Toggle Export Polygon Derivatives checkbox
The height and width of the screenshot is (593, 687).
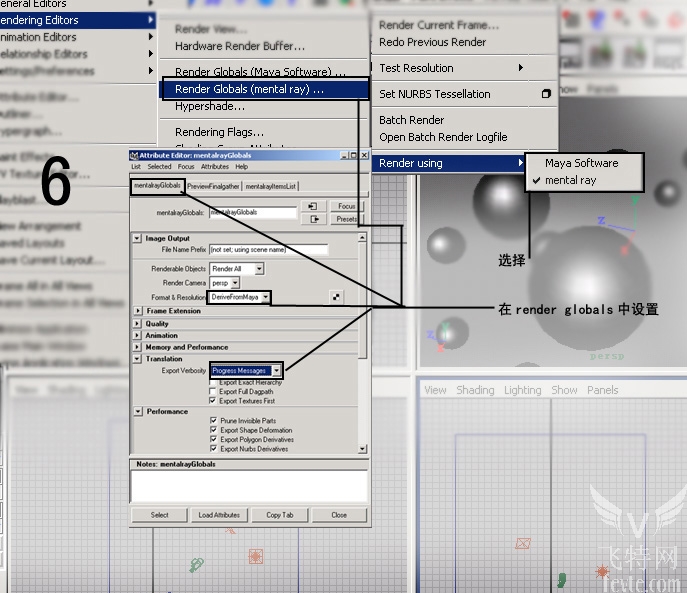214,439
